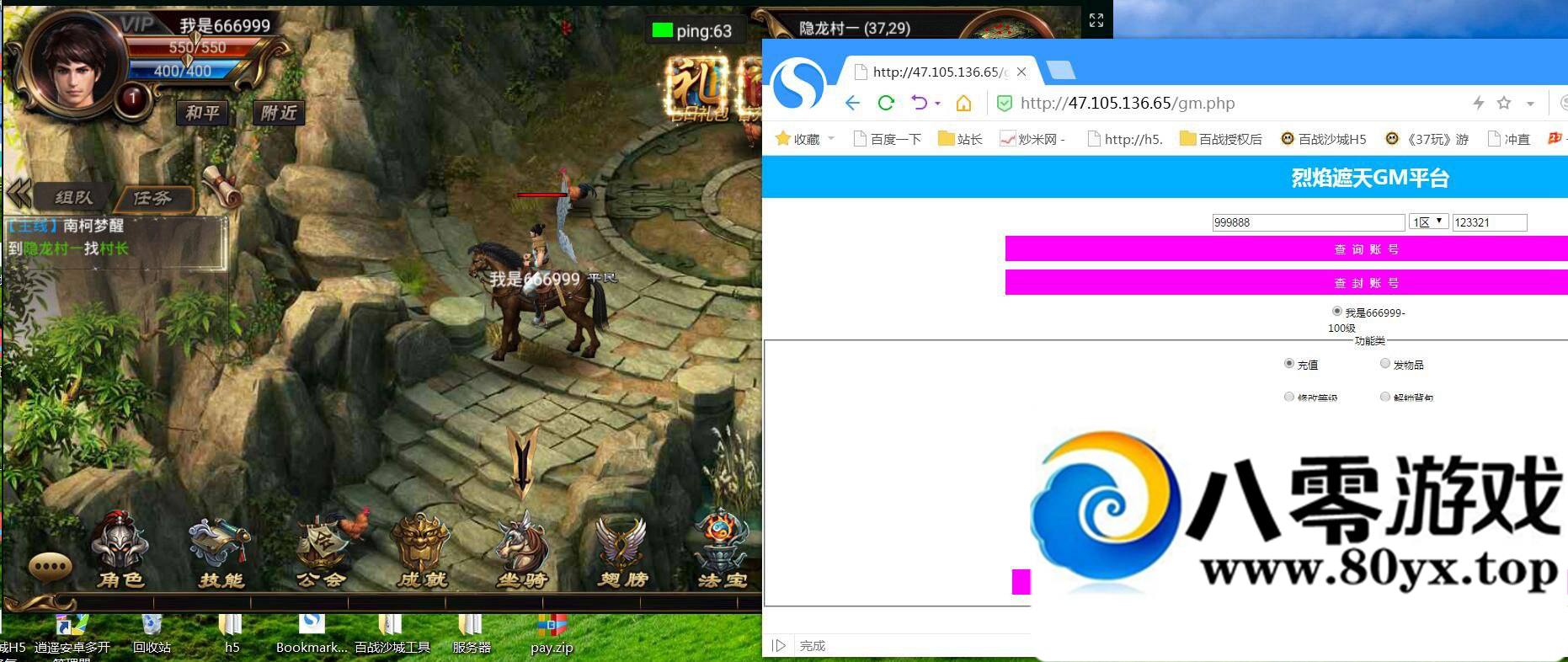This screenshot has height=662, width=1568.
Task: Click the bookmark star in address bar
Action: pos(1504,103)
